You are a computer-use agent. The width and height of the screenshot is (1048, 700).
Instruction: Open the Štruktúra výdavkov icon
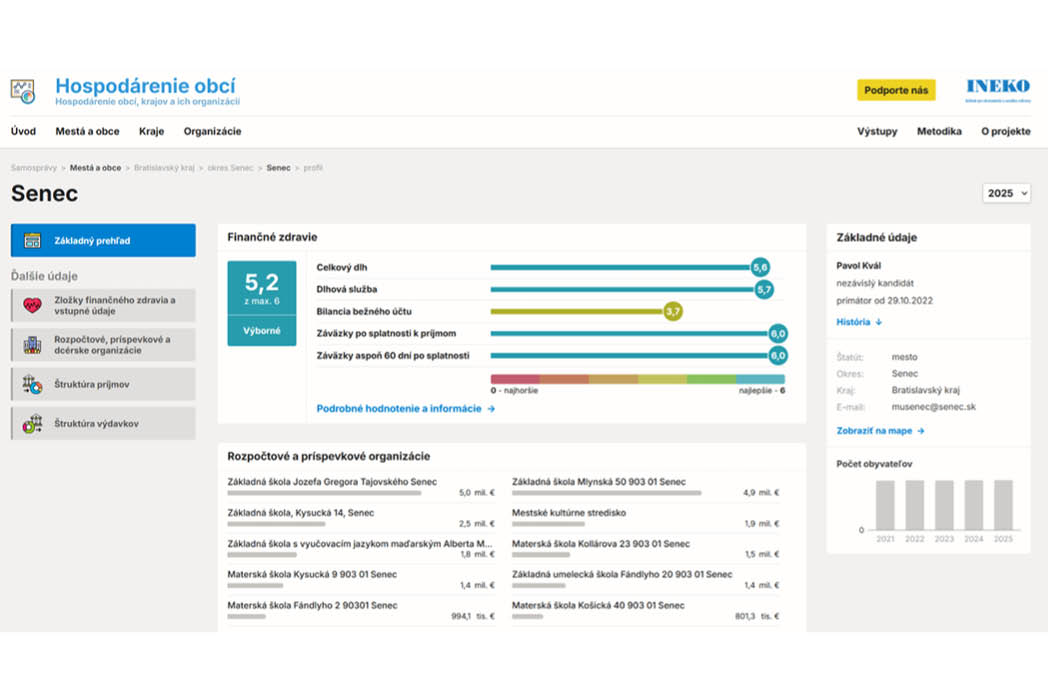[x=32, y=424]
